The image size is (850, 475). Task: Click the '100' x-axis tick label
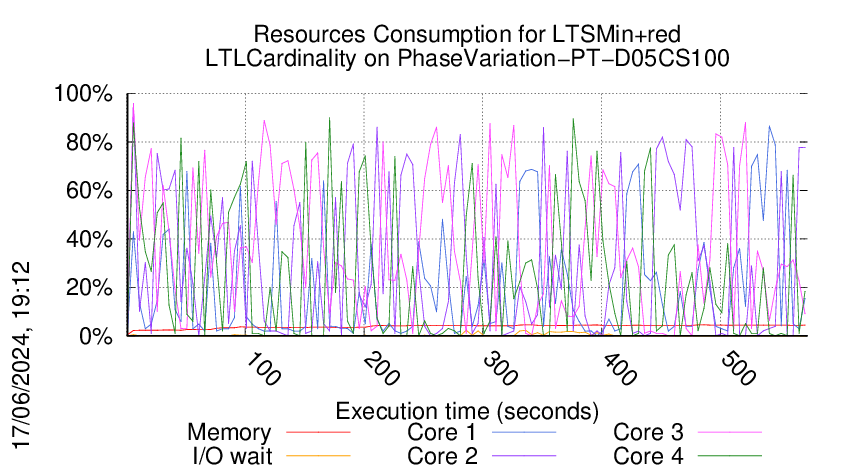tap(263, 370)
